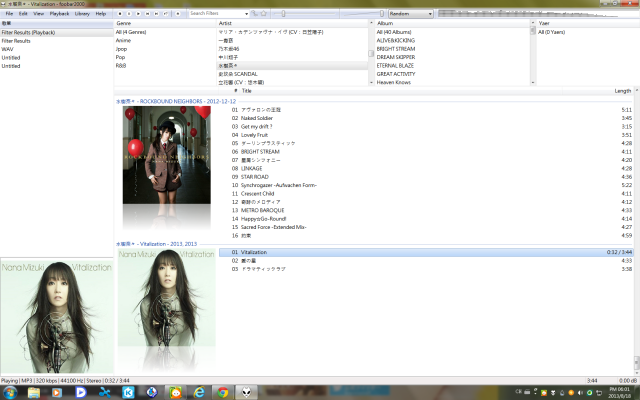Select the SCANDAL artist entry

pos(292,74)
